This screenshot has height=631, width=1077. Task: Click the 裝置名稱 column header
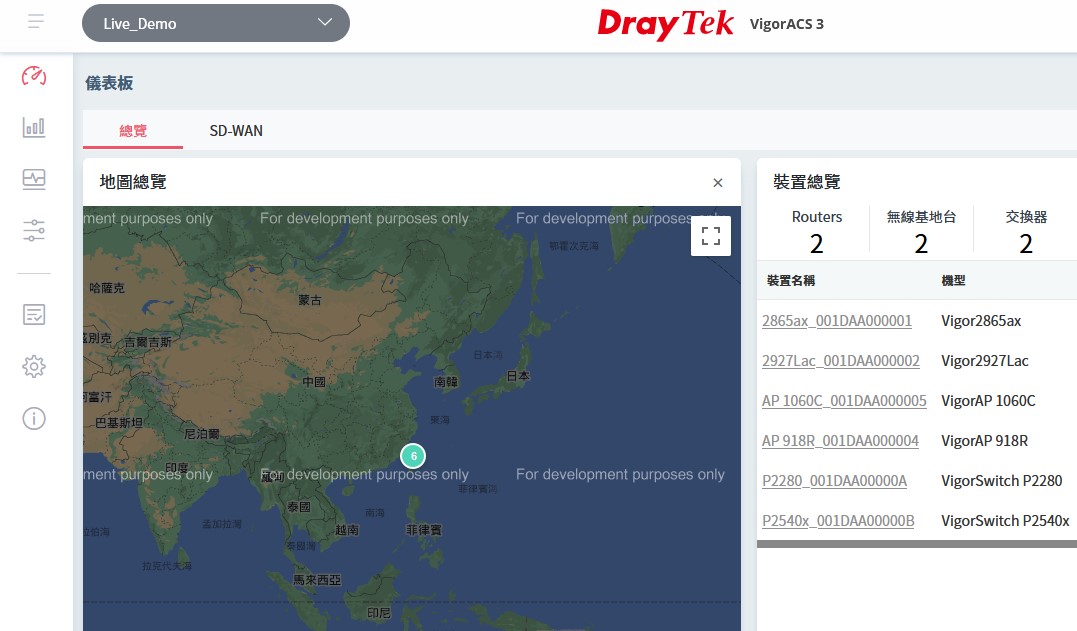[x=790, y=280]
